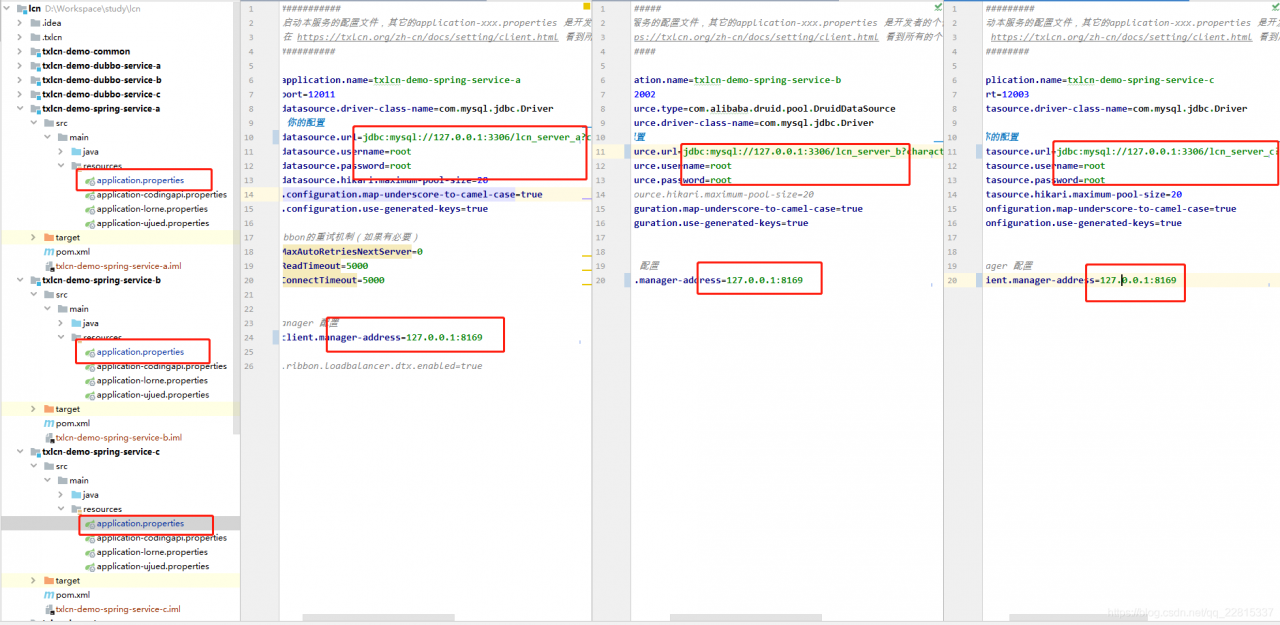The width and height of the screenshot is (1280, 625).
Task: Open the txlcn.org client.html link in right editor
Action: pyautogui.click(x=1121, y=37)
